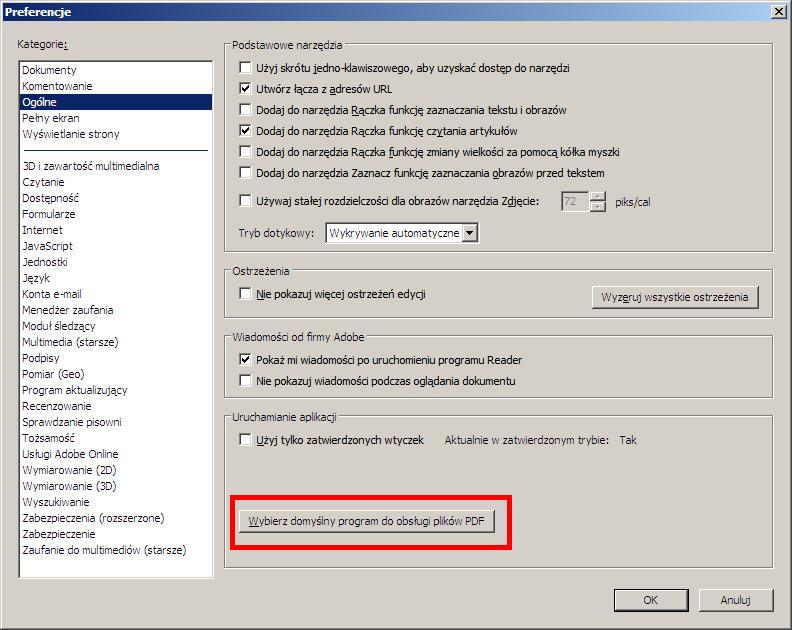The width and height of the screenshot is (792, 630).
Task: Click Wyzeruj wszystkie ostrzeżenia button
Action: click(x=675, y=298)
